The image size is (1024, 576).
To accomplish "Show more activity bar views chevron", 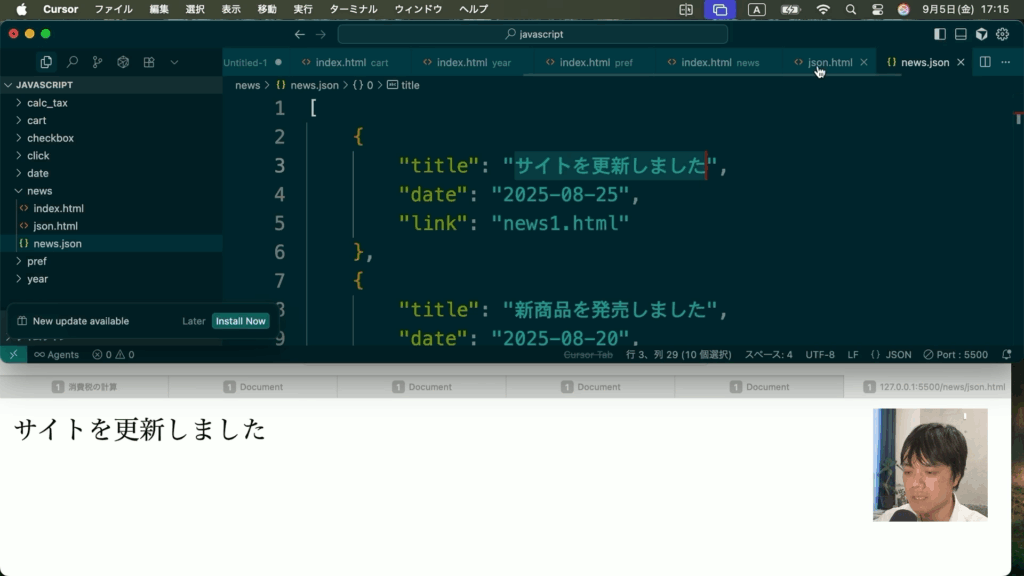I will point(174,62).
